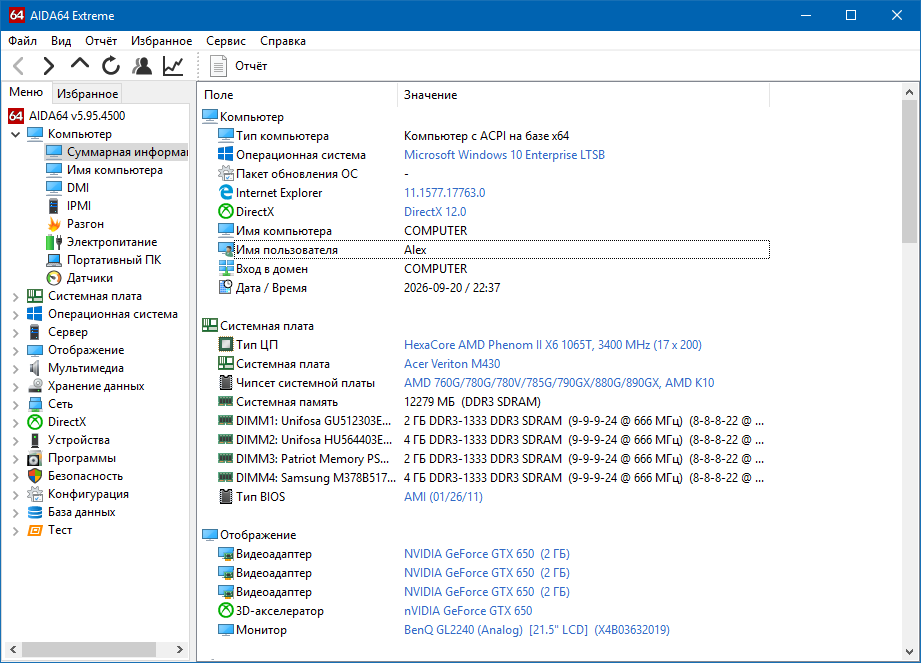The width and height of the screenshot is (921, 663).
Task: Click the Хранение данных disk icon
Action: (35, 386)
